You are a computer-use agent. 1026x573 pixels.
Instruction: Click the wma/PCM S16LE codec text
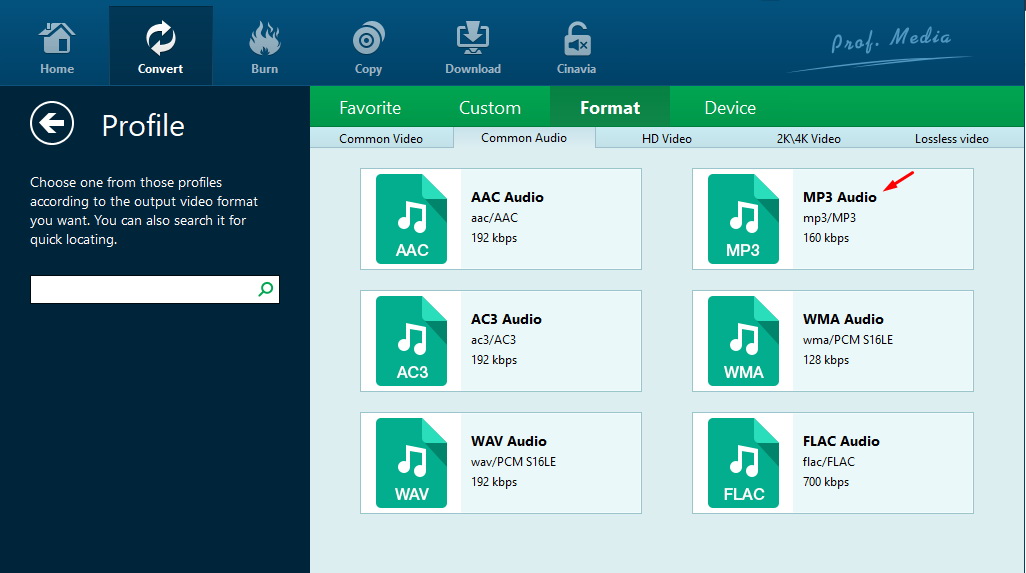coord(848,339)
